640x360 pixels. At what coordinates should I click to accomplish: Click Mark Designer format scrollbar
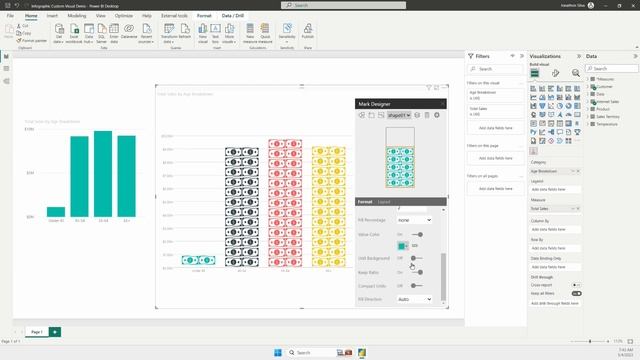tap(443, 276)
